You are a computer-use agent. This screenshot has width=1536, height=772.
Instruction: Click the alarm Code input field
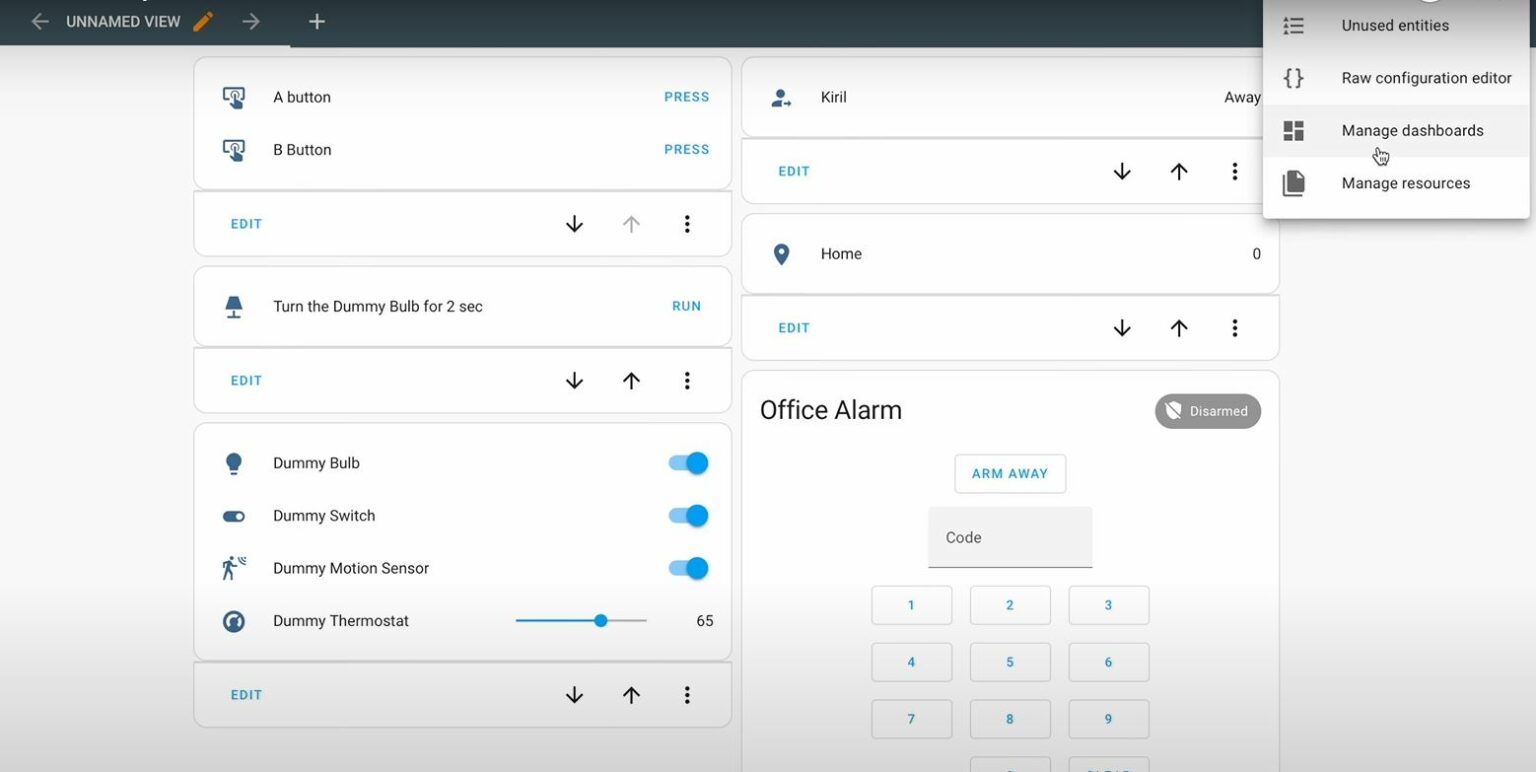[1009, 538]
